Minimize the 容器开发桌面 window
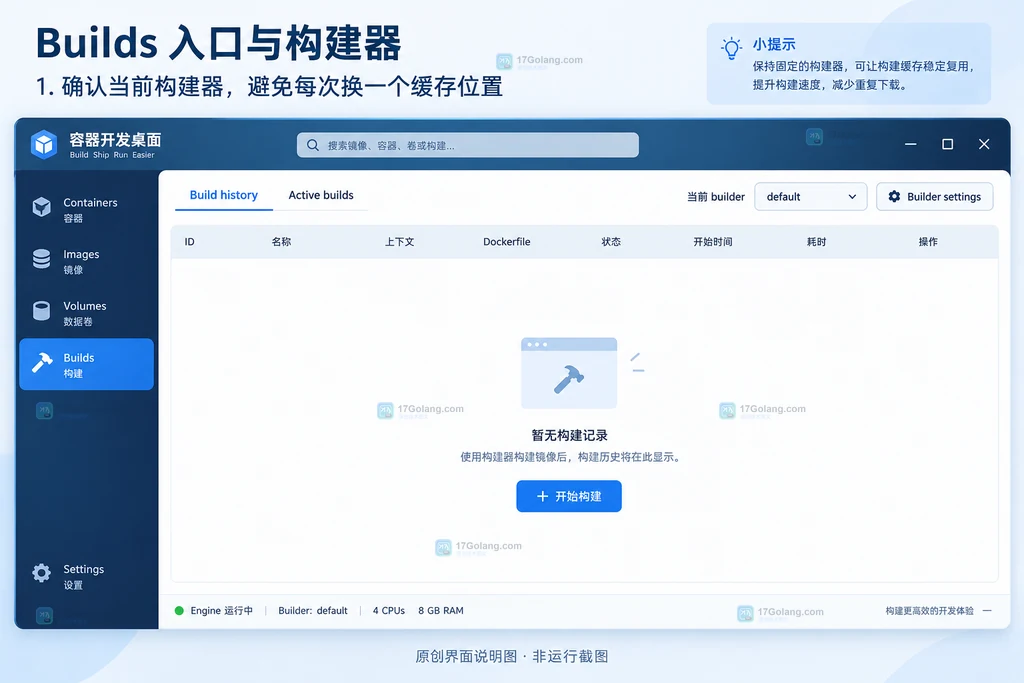 coord(910,144)
